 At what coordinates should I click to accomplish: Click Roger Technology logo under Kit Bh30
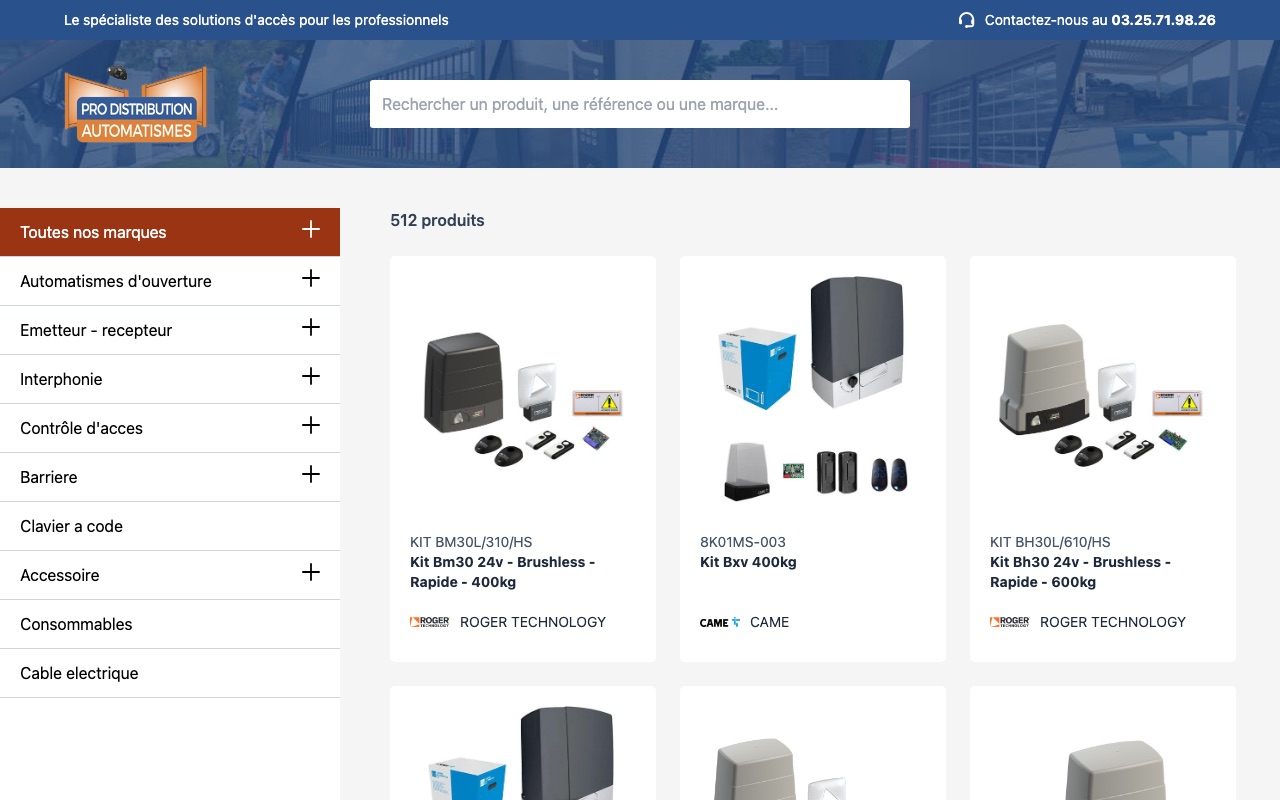pos(1010,622)
